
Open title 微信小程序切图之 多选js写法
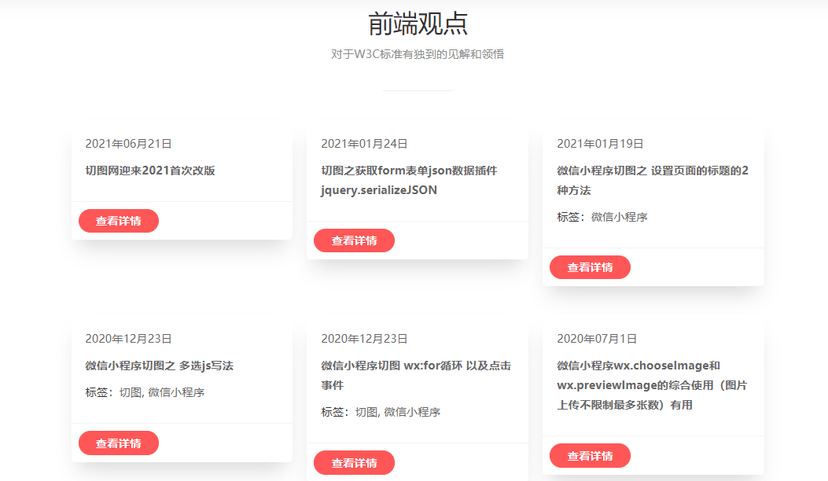click(x=159, y=365)
